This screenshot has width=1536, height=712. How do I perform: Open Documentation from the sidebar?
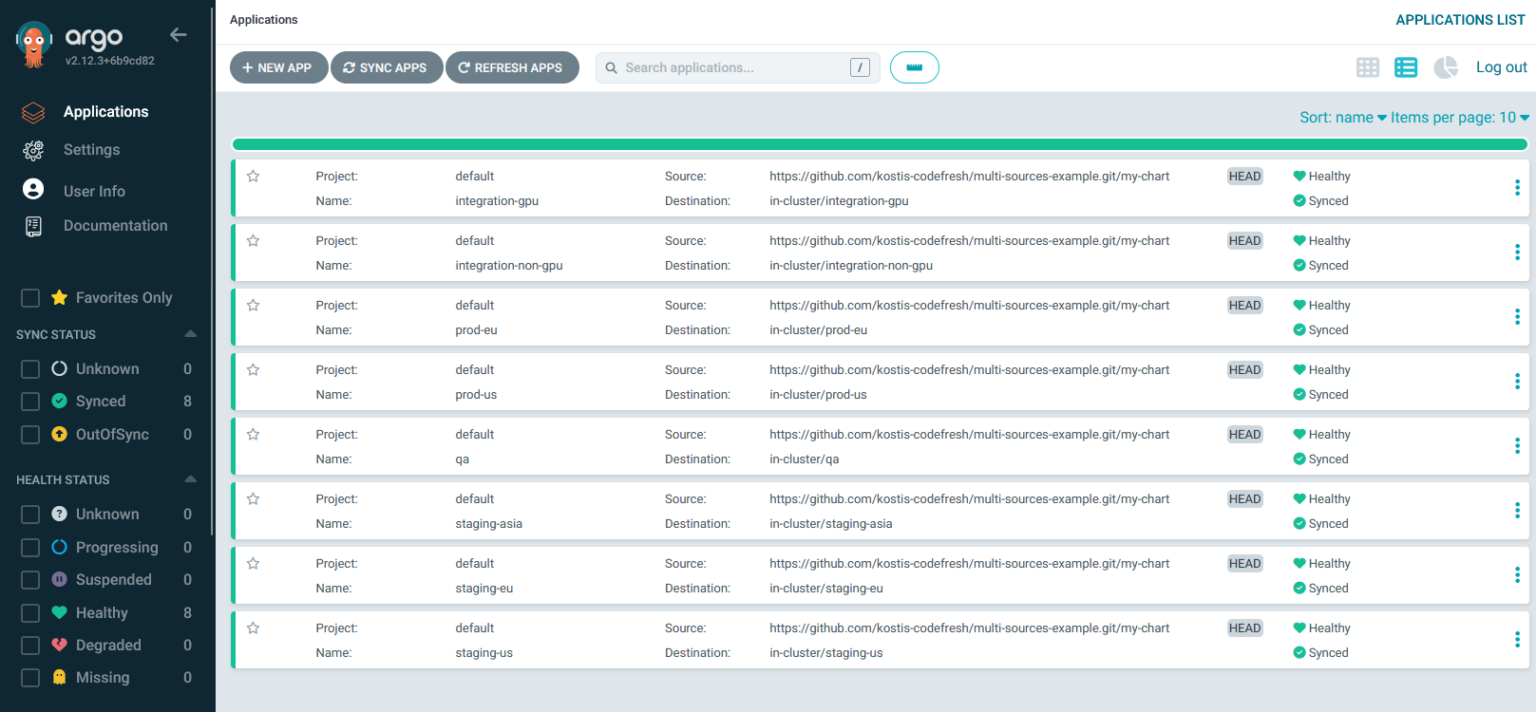point(115,225)
